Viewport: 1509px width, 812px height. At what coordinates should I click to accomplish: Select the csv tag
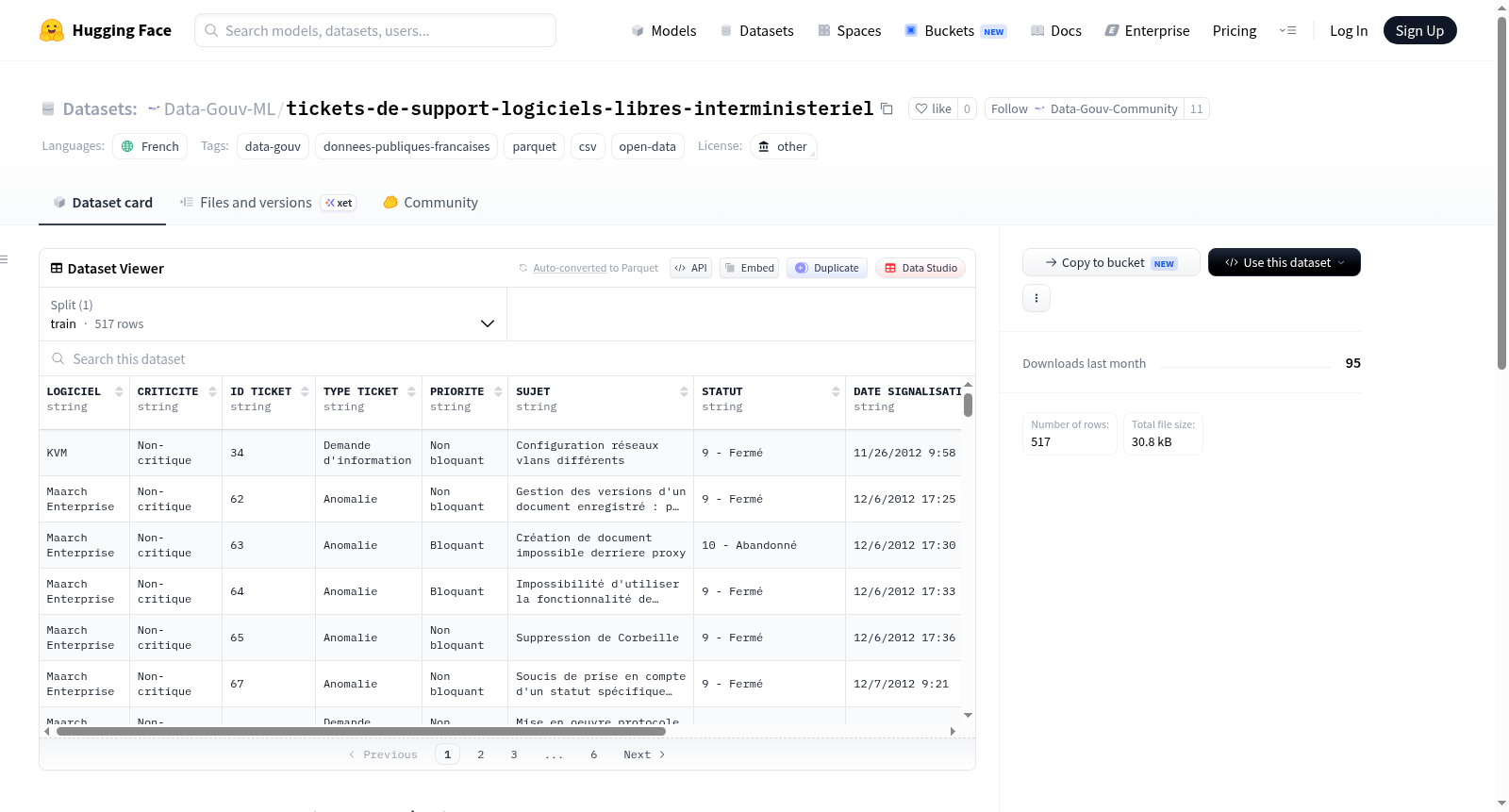pos(588,146)
